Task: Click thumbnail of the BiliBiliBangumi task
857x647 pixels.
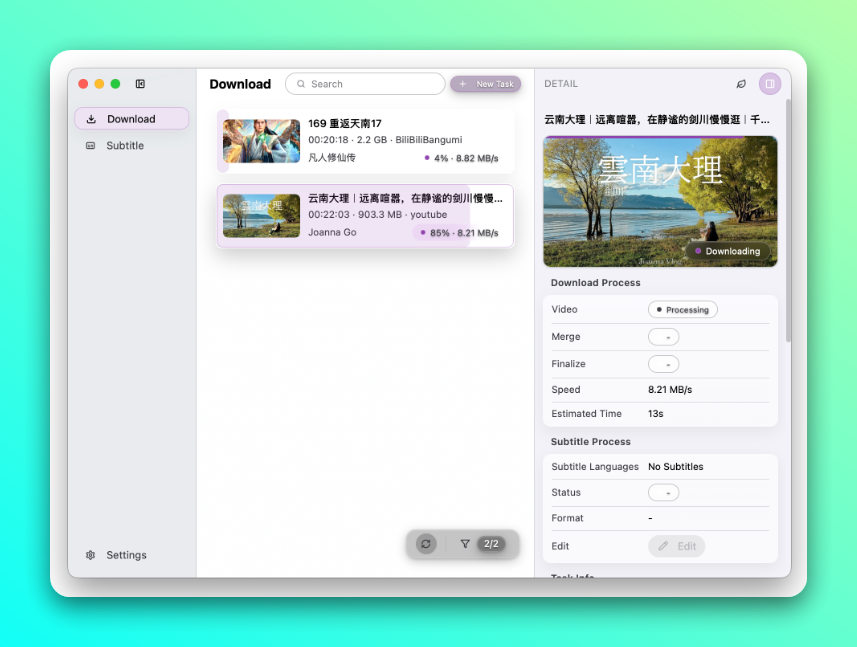Action: pos(261,141)
